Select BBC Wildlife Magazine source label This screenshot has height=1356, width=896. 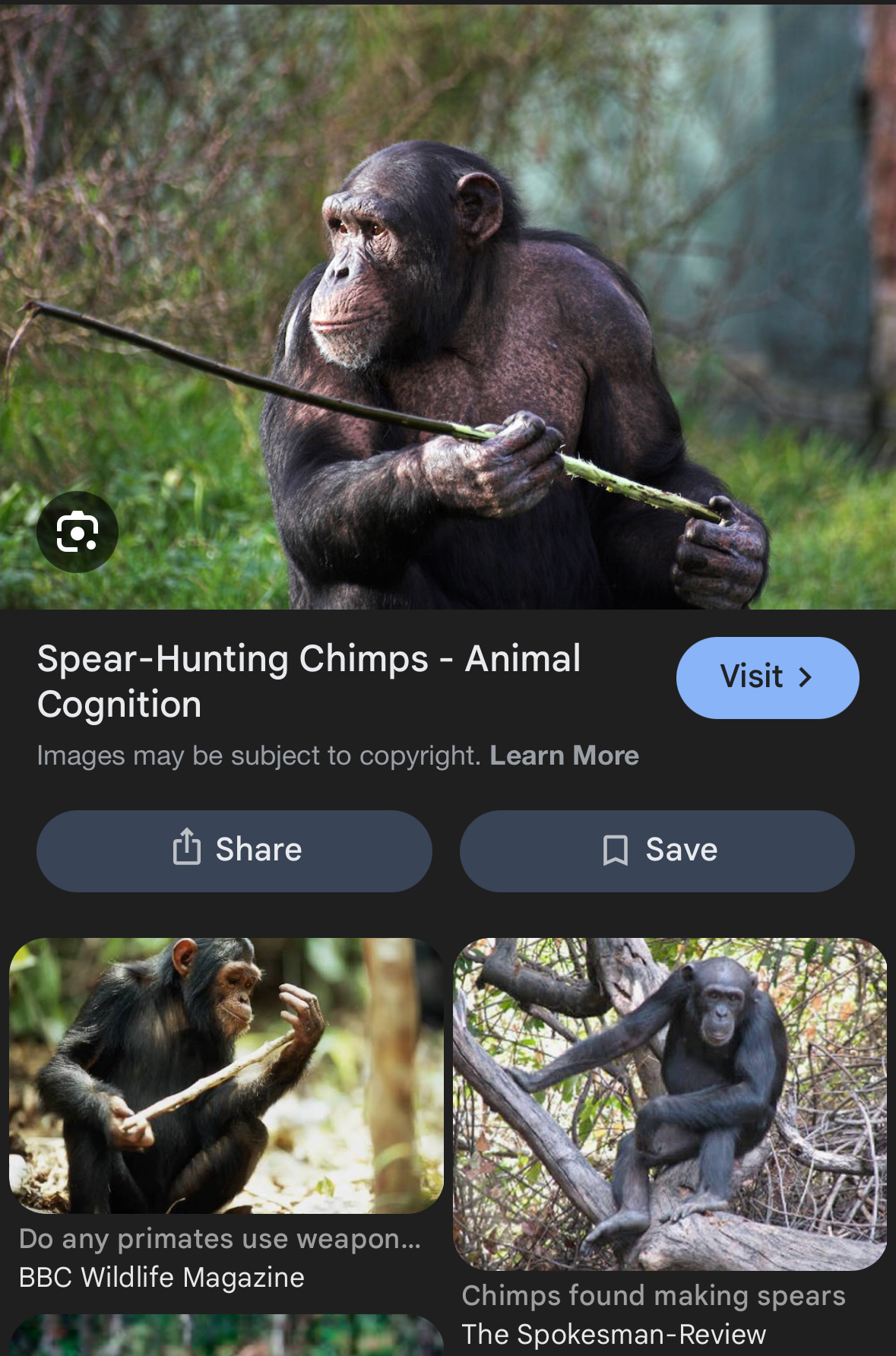point(162,1278)
